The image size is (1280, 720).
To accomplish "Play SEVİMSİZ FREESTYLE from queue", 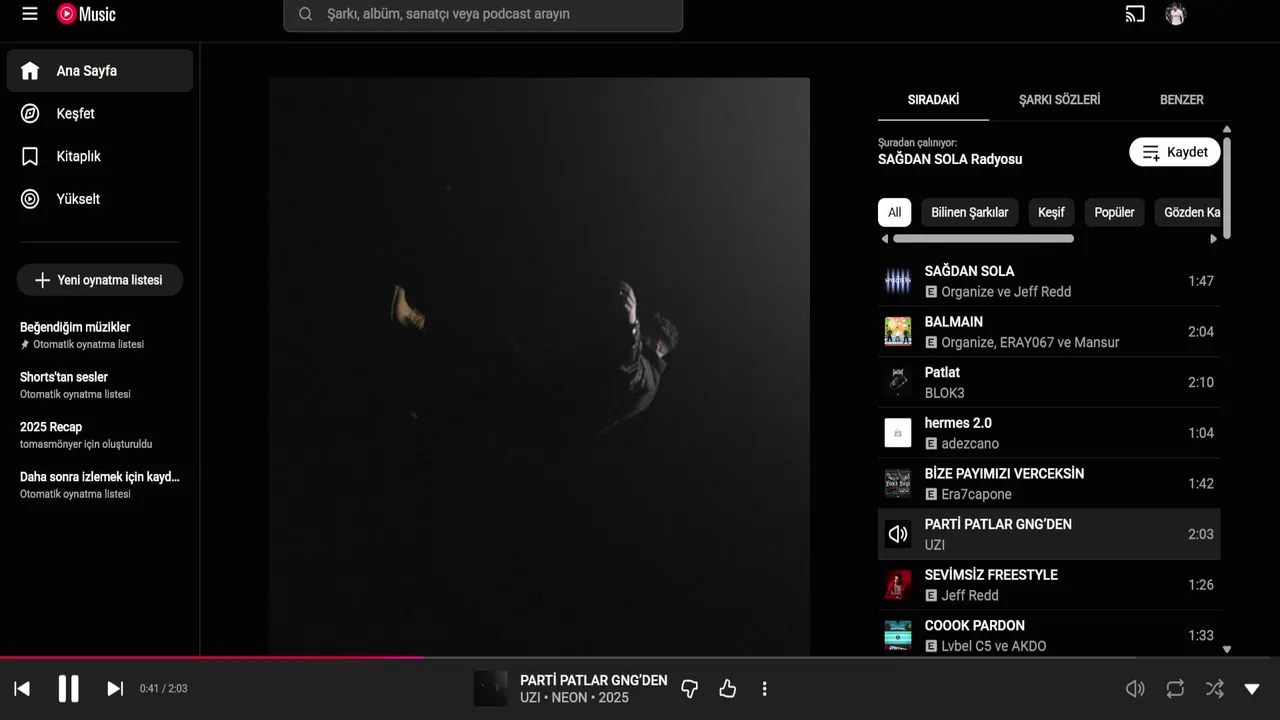I will (1049, 585).
